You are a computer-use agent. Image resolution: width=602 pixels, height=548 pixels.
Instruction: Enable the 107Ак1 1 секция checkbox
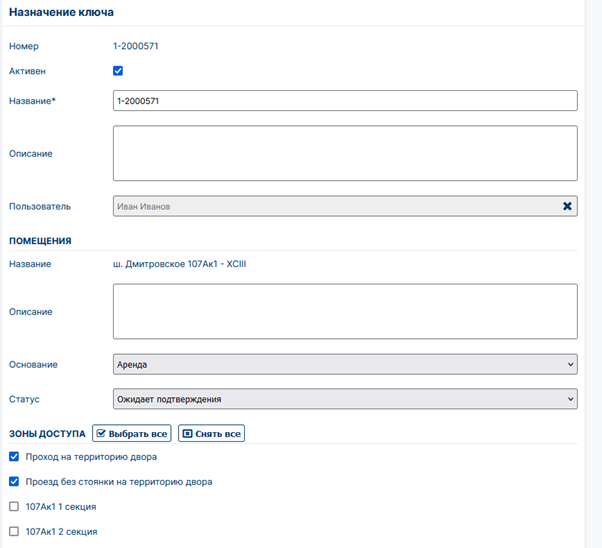point(14,507)
